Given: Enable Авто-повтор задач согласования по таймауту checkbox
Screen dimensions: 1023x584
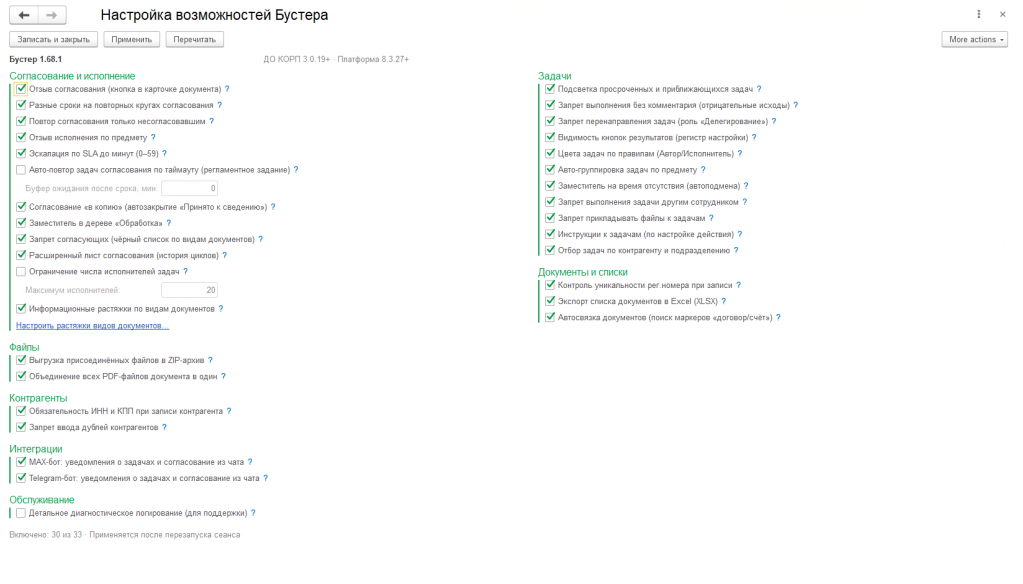Looking at the screenshot, I should (x=21, y=170).
